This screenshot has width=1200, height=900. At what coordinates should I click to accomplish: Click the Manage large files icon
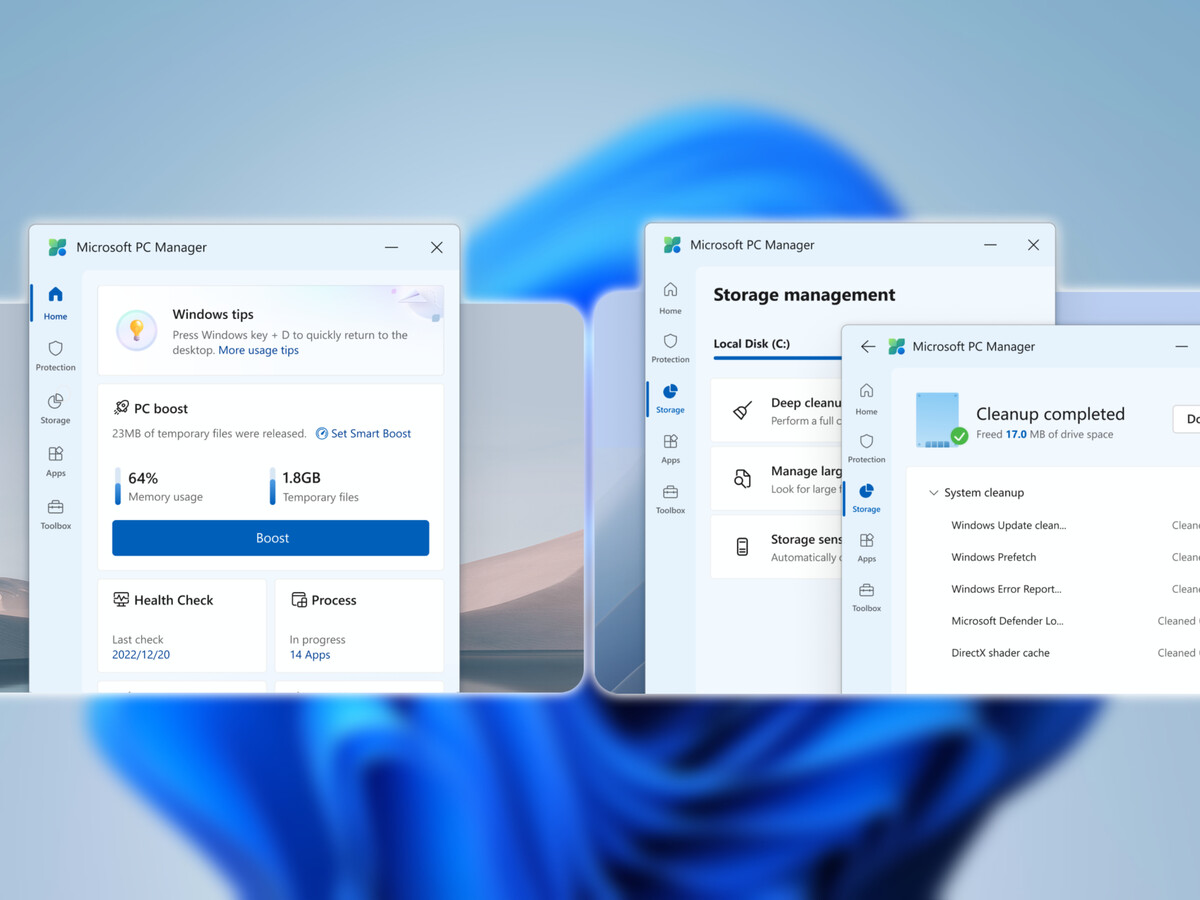742,479
